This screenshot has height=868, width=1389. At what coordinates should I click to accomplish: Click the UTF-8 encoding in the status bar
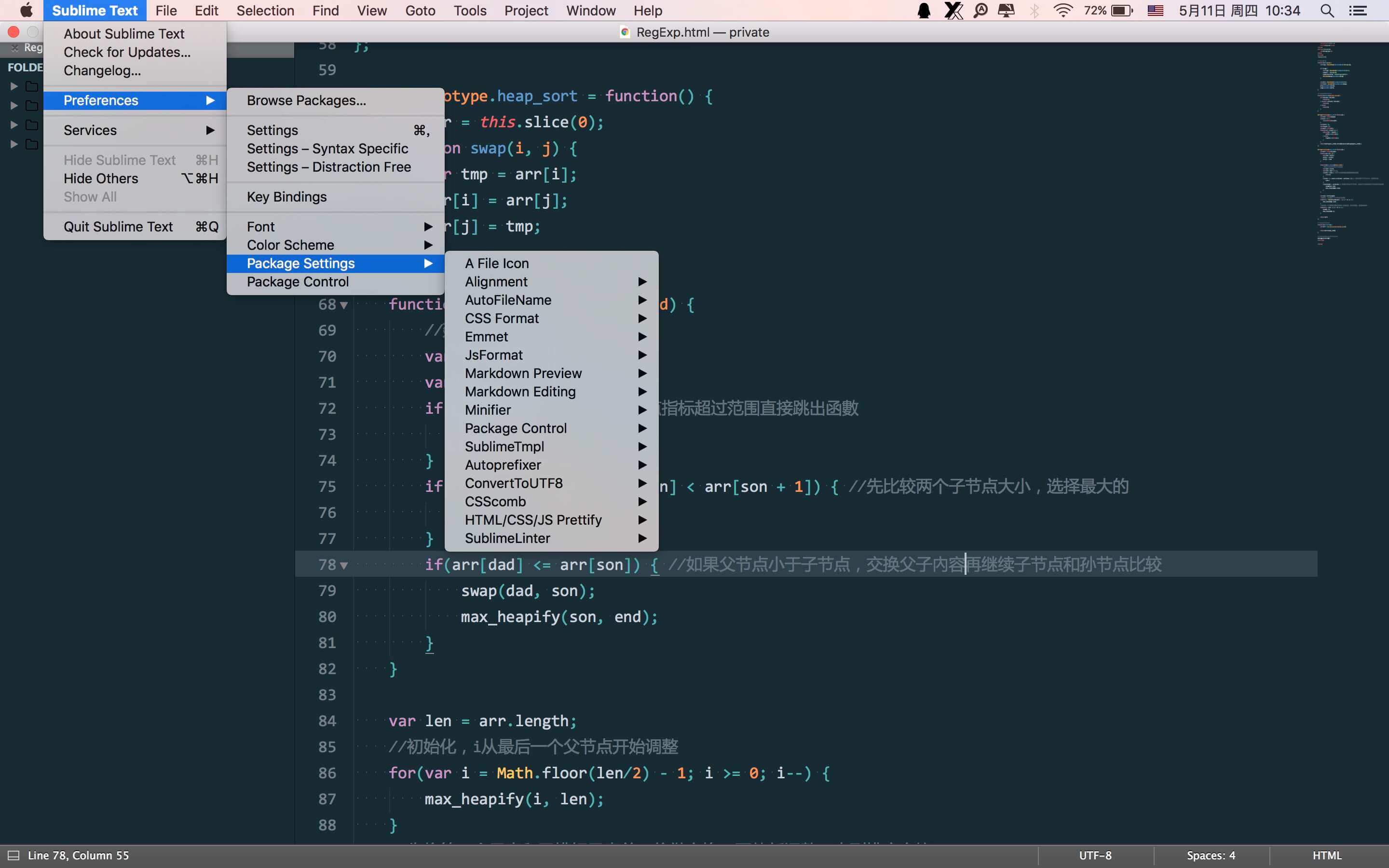click(x=1095, y=855)
